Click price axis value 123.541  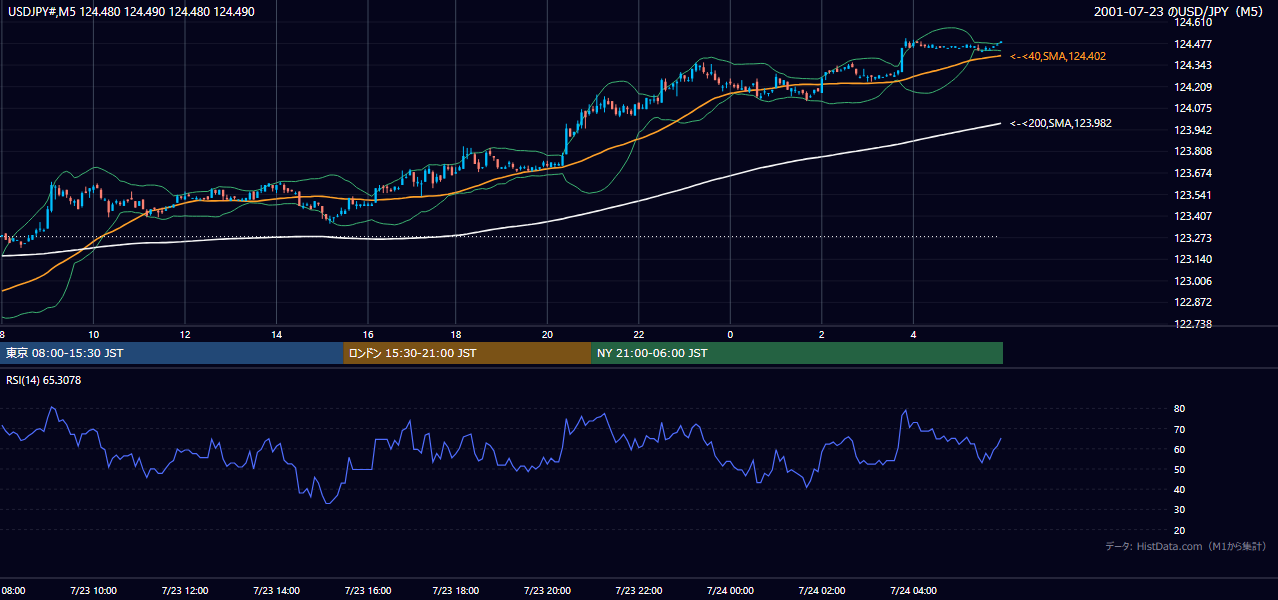(1193, 195)
